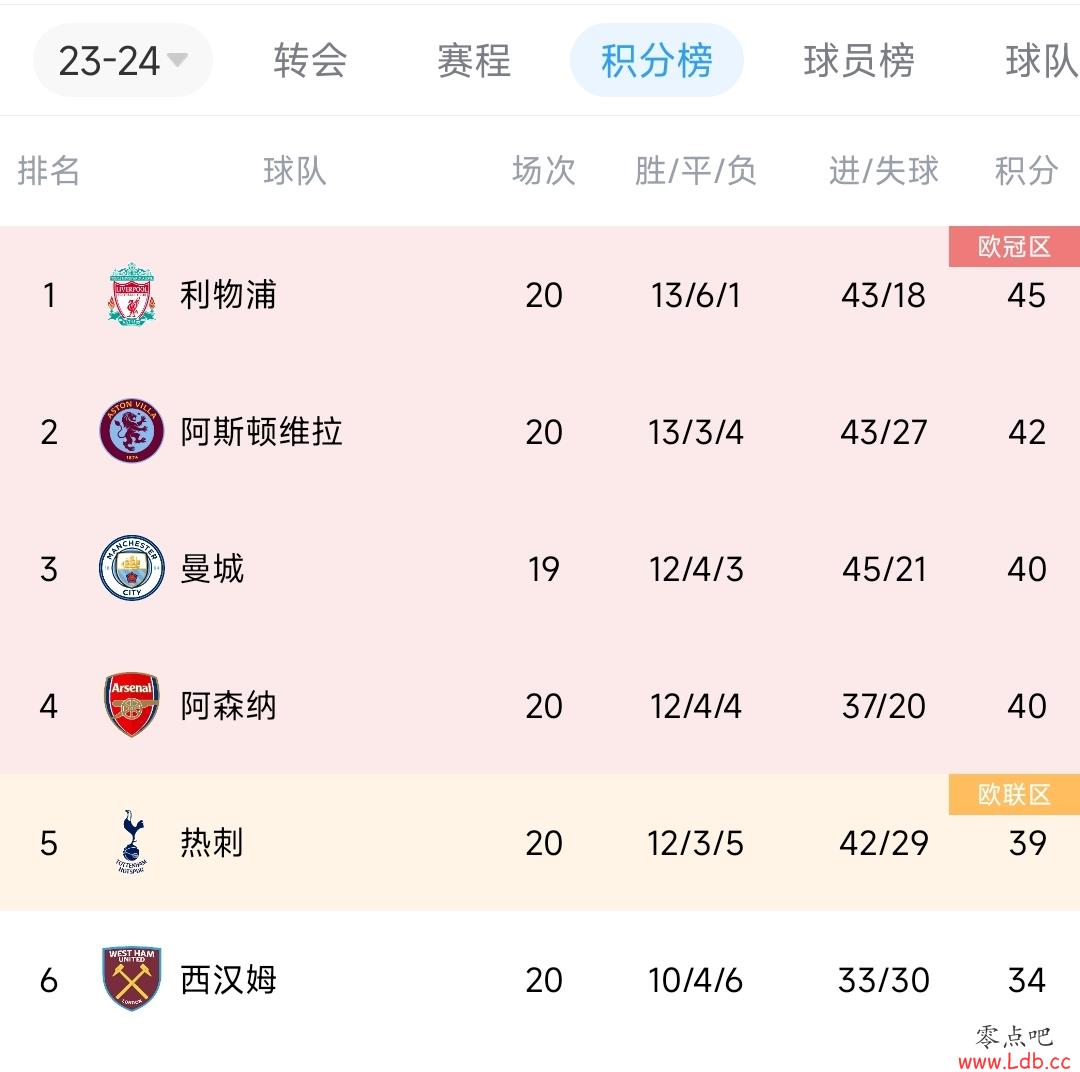Click the Manchester City club crest
This screenshot has height=1072, width=1080.
132,568
